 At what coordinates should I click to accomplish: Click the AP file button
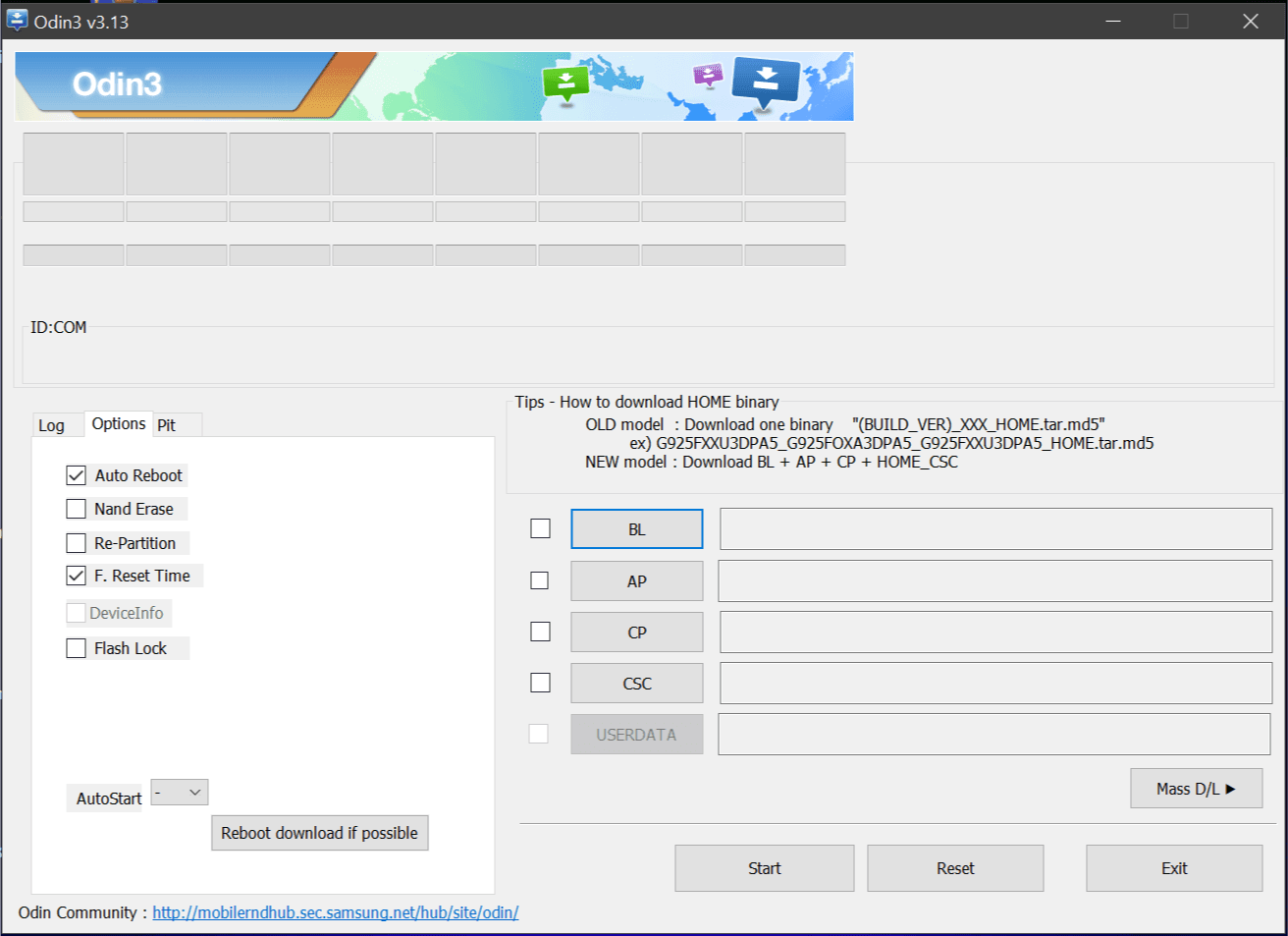pos(637,581)
